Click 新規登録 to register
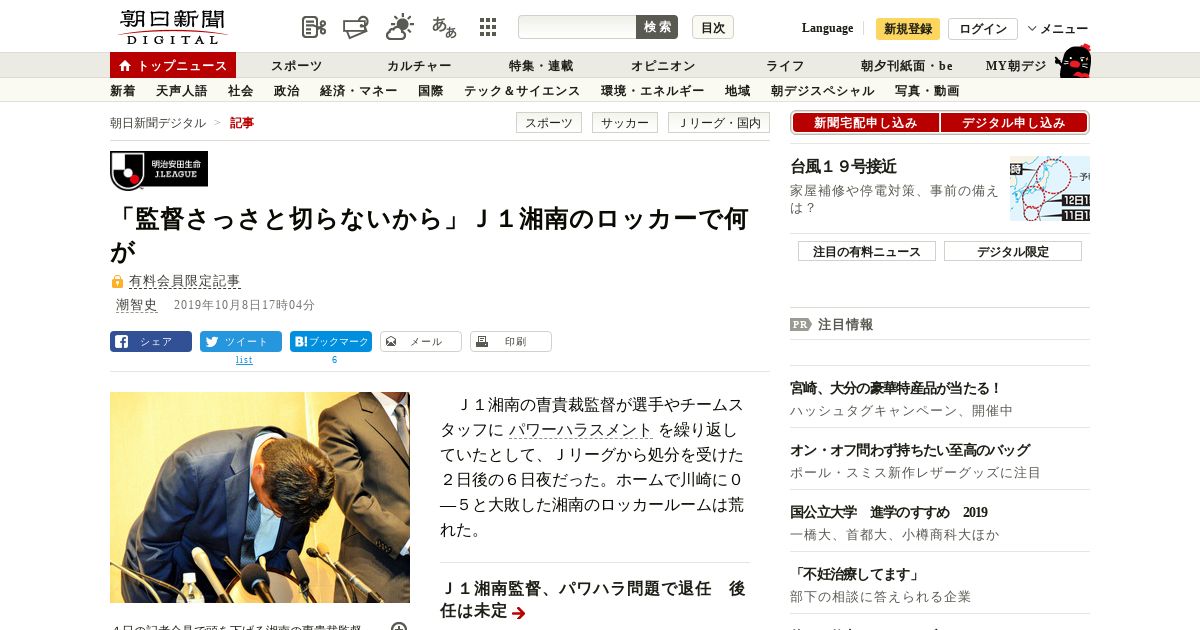This screenshot has height=630, width=1200. tap(908, 28)
